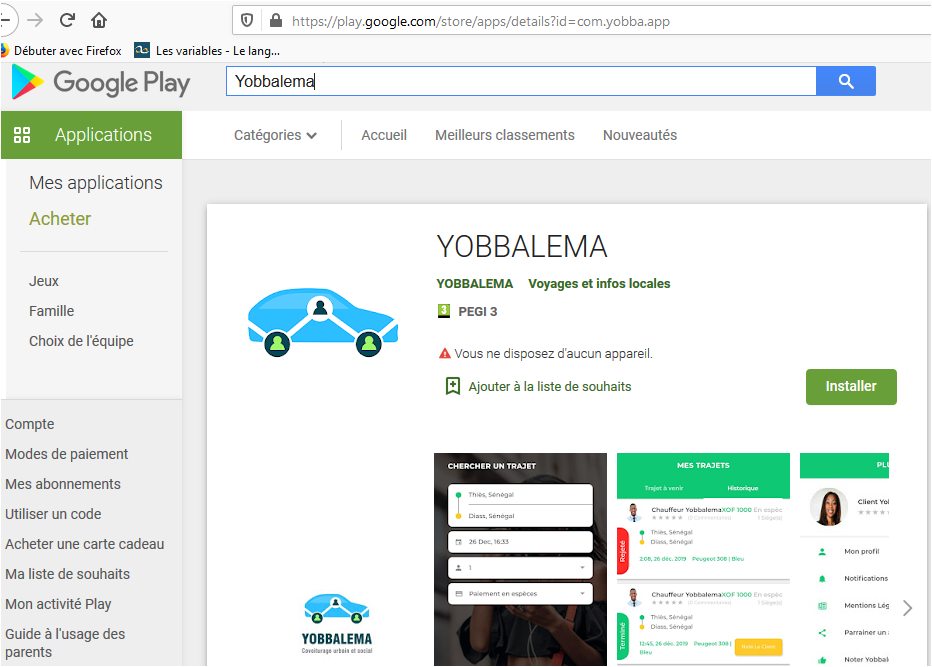
Task: Click the browser forward arrow
Action: (35, 20)
